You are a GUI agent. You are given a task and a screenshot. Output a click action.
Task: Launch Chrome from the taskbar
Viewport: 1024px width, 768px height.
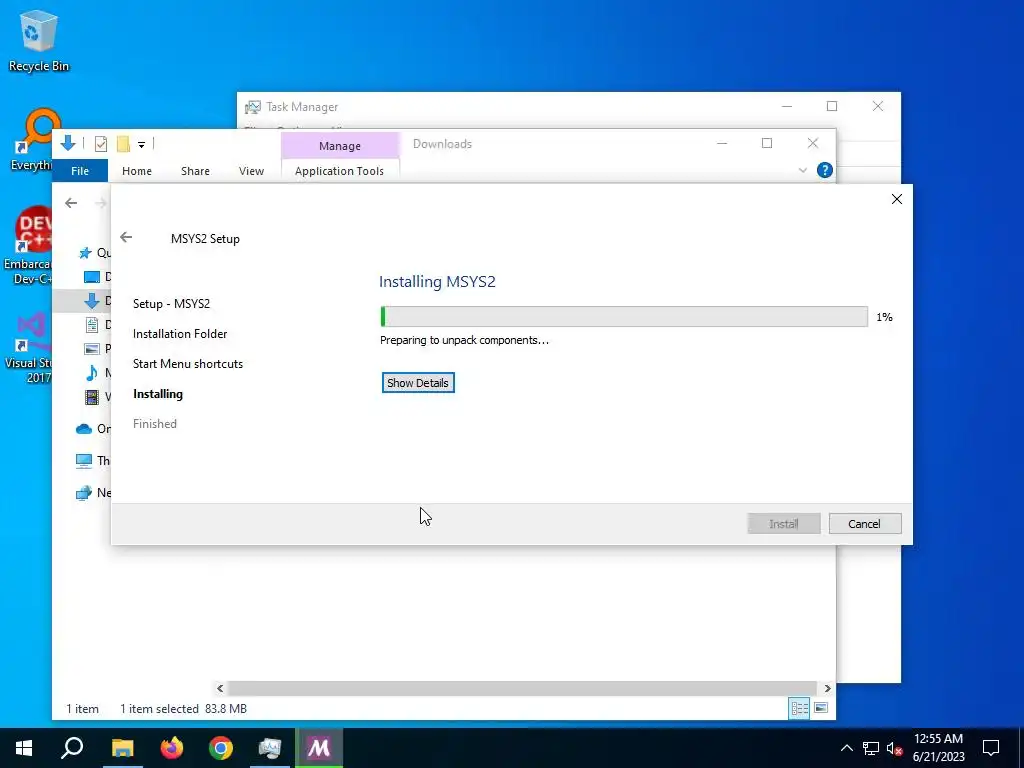pos(221,748)
